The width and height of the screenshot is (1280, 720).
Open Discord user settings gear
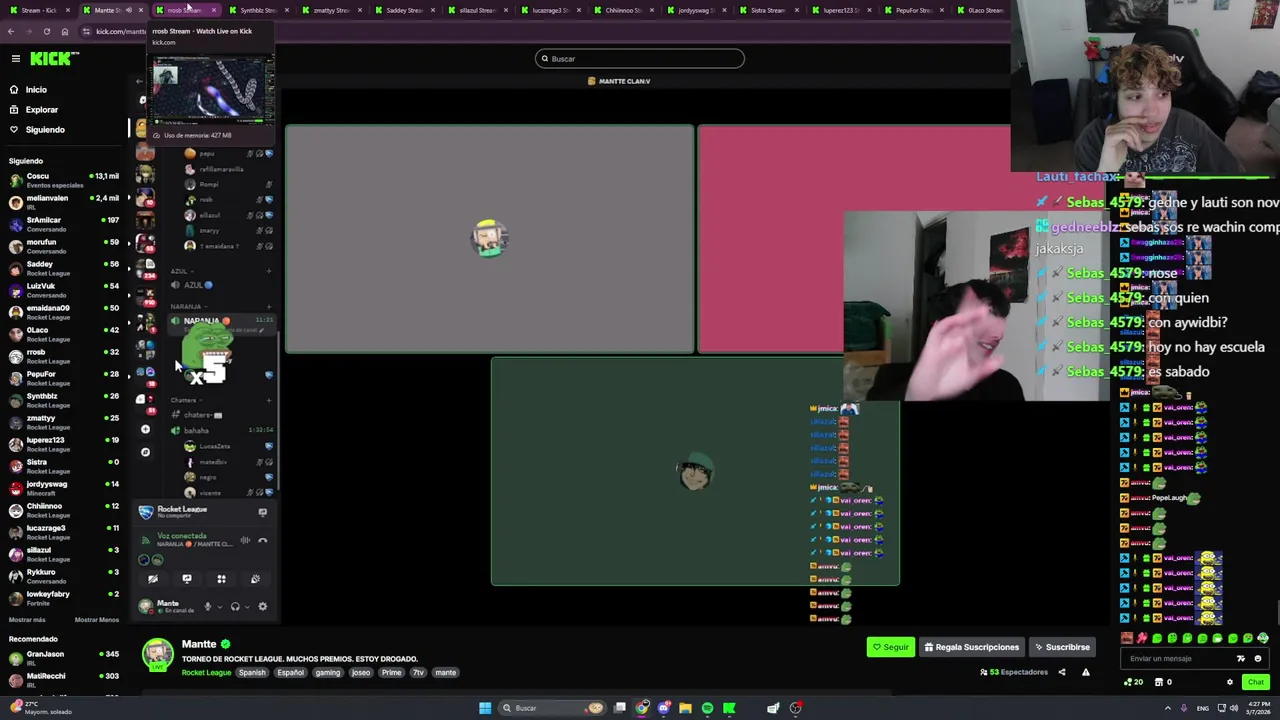click(x=263, y=606)
